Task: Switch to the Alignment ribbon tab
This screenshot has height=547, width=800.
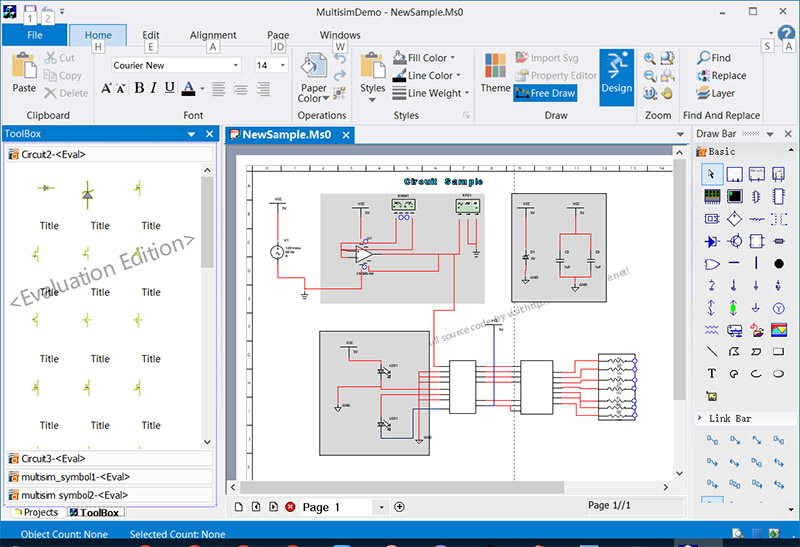Action: [213, 35]
